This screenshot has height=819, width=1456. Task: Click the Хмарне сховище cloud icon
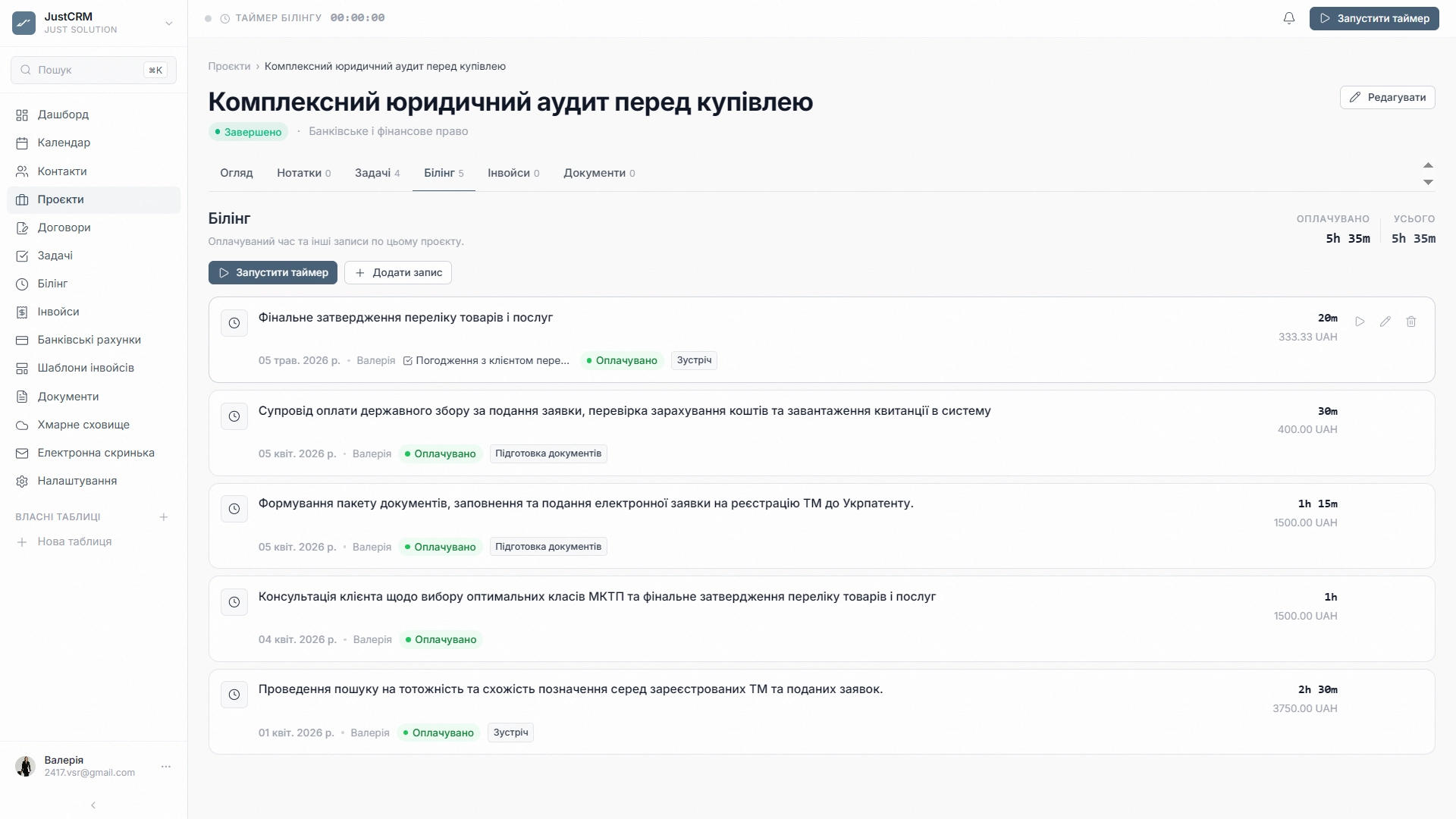coord(22,425)
